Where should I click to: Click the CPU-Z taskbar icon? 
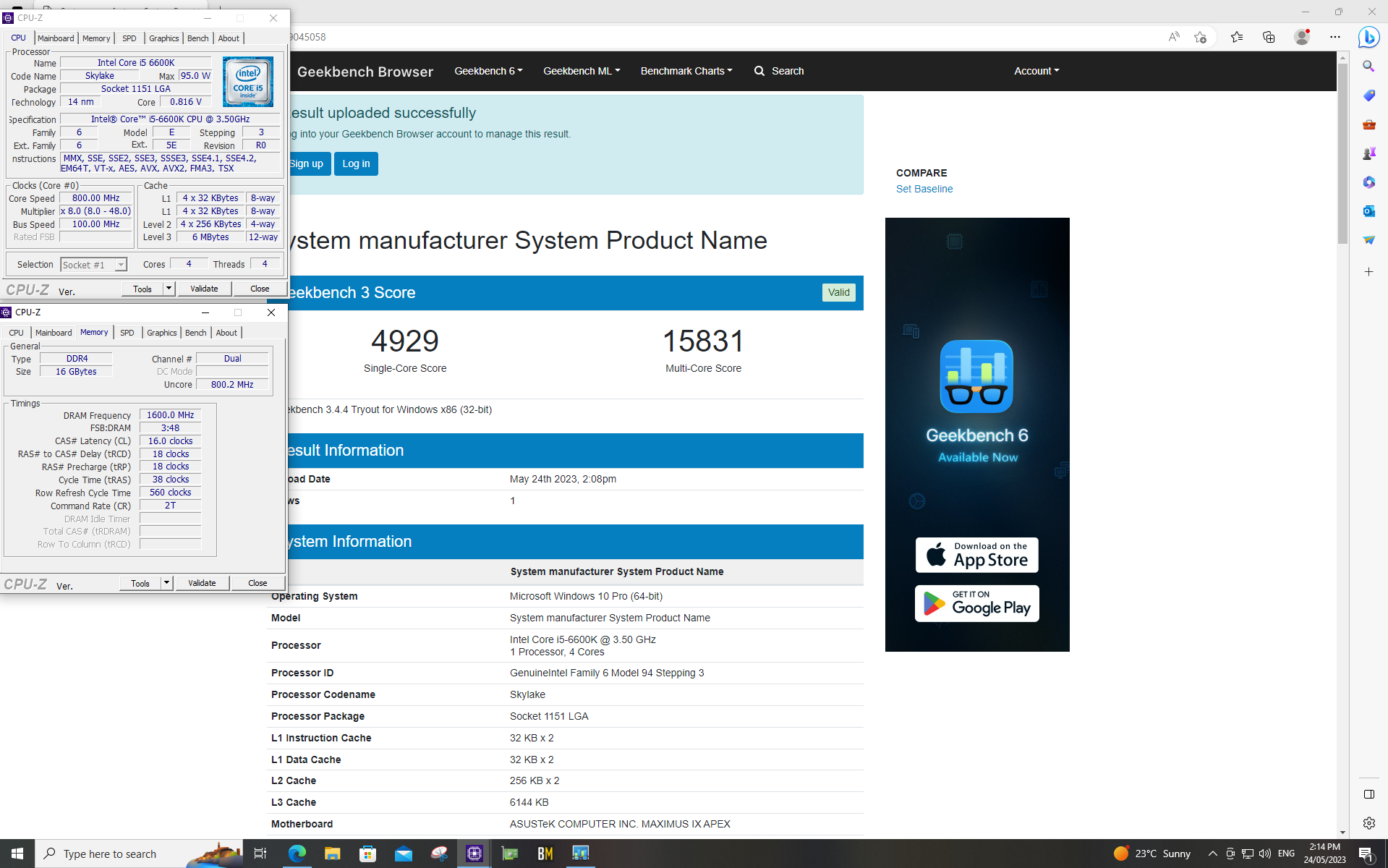pyautogui.click(x=474, y=854)
